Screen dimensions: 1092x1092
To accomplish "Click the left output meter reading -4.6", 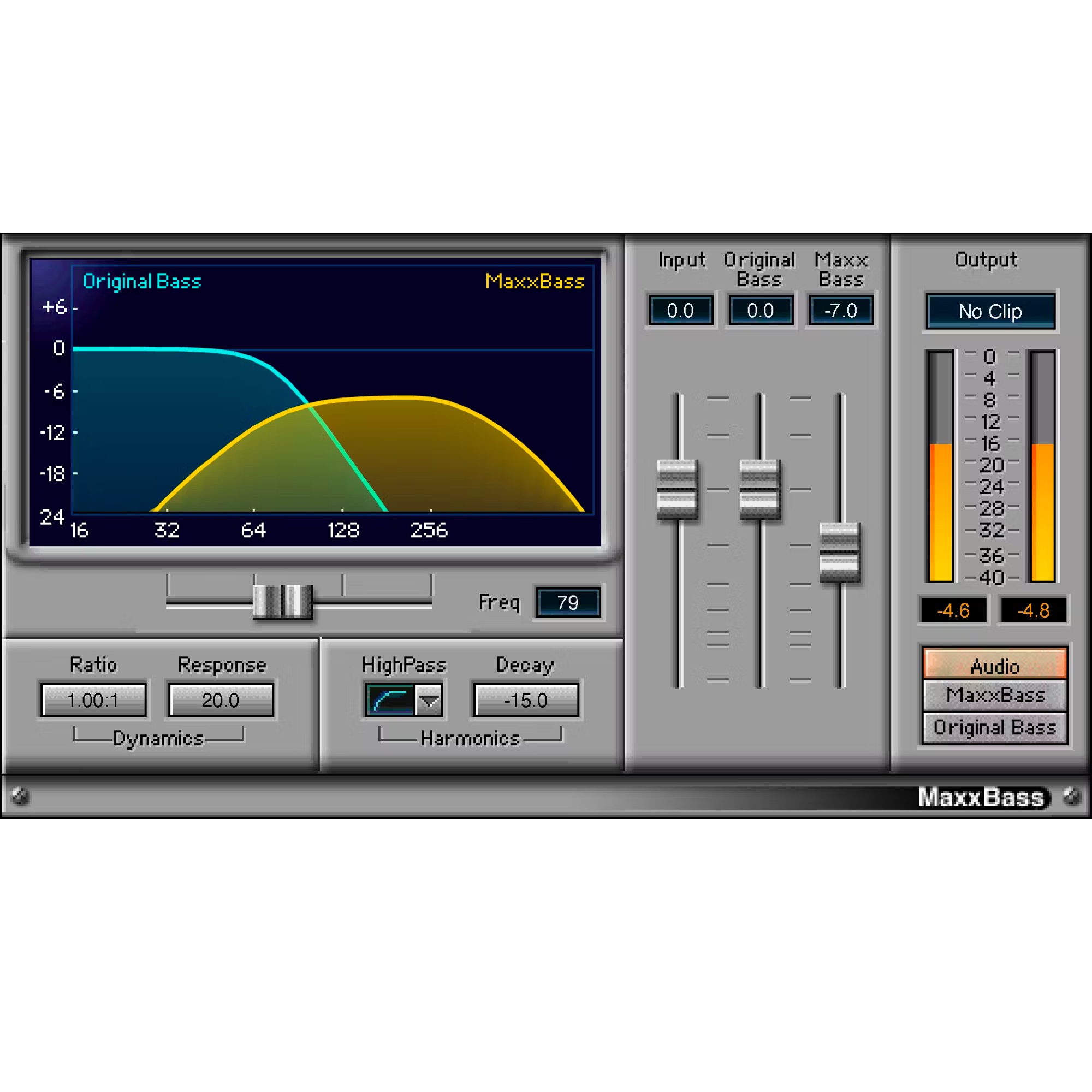I will pyautogui.click(x=952, y=610).
